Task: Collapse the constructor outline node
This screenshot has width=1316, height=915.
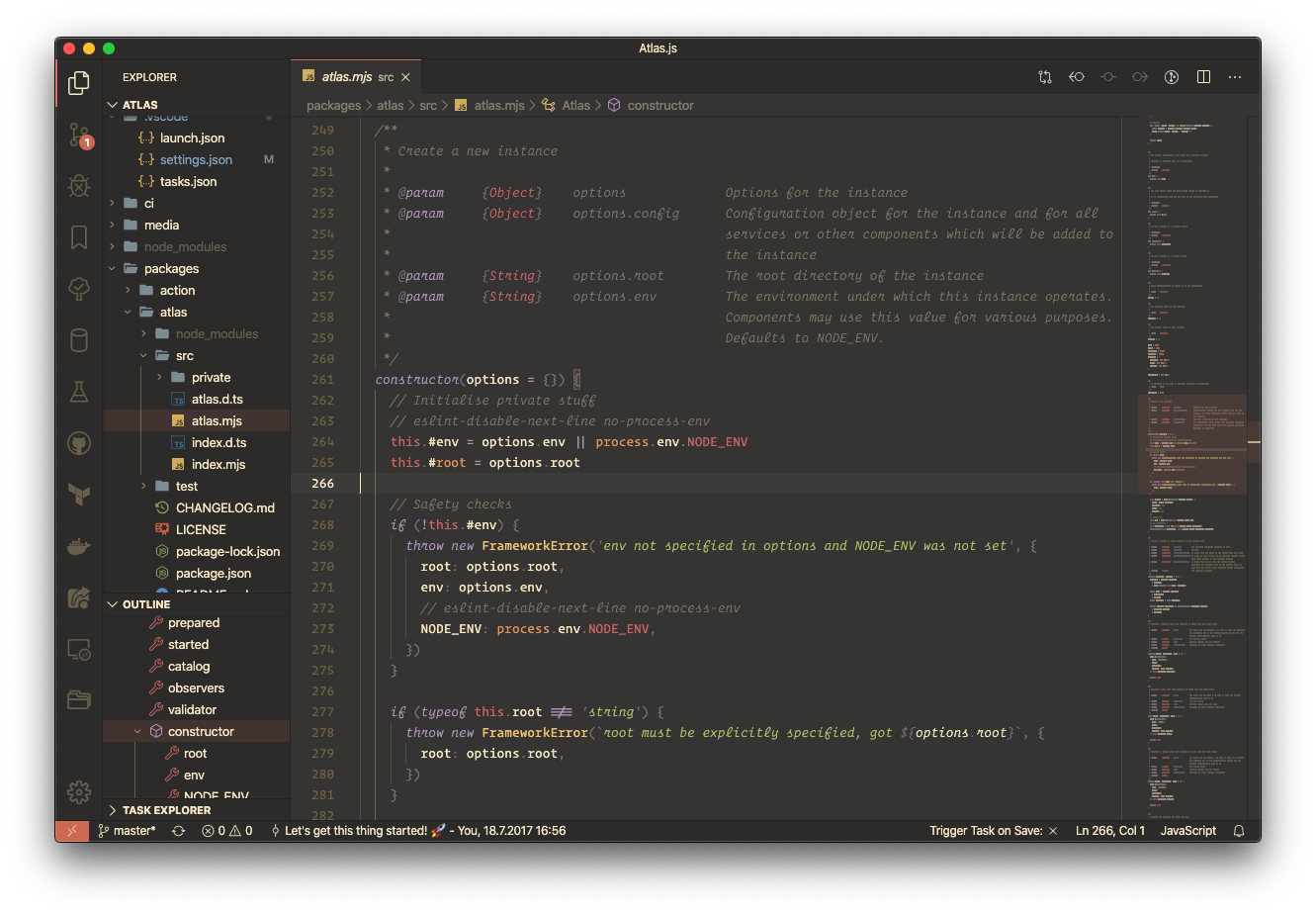Action: pyautogui.click(x=137, y=732)
